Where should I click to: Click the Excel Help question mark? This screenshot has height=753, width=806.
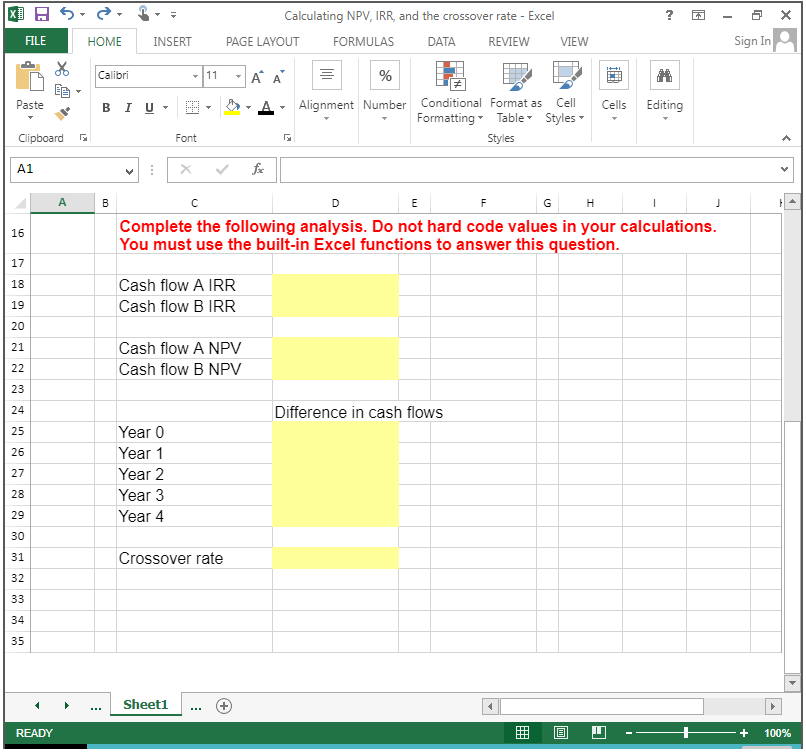(669, 15)
